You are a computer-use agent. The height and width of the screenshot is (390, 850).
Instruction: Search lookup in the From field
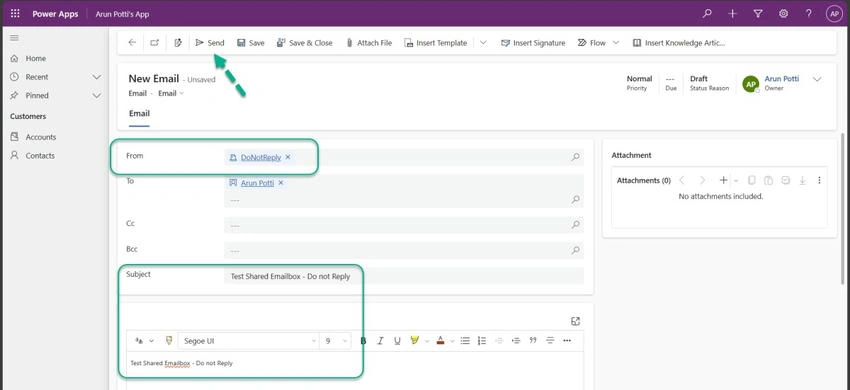click(x=575, y=157)
